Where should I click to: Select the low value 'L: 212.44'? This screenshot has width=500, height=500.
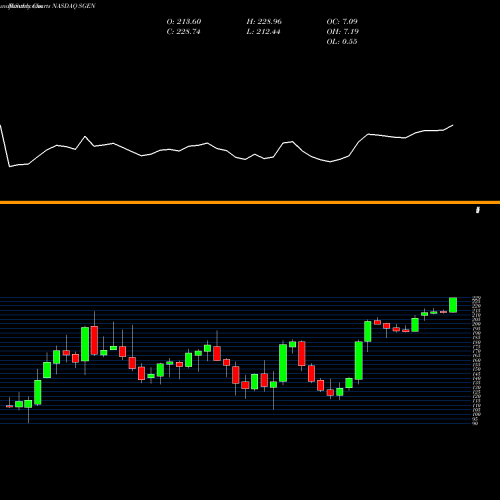(x=263, y=32)
